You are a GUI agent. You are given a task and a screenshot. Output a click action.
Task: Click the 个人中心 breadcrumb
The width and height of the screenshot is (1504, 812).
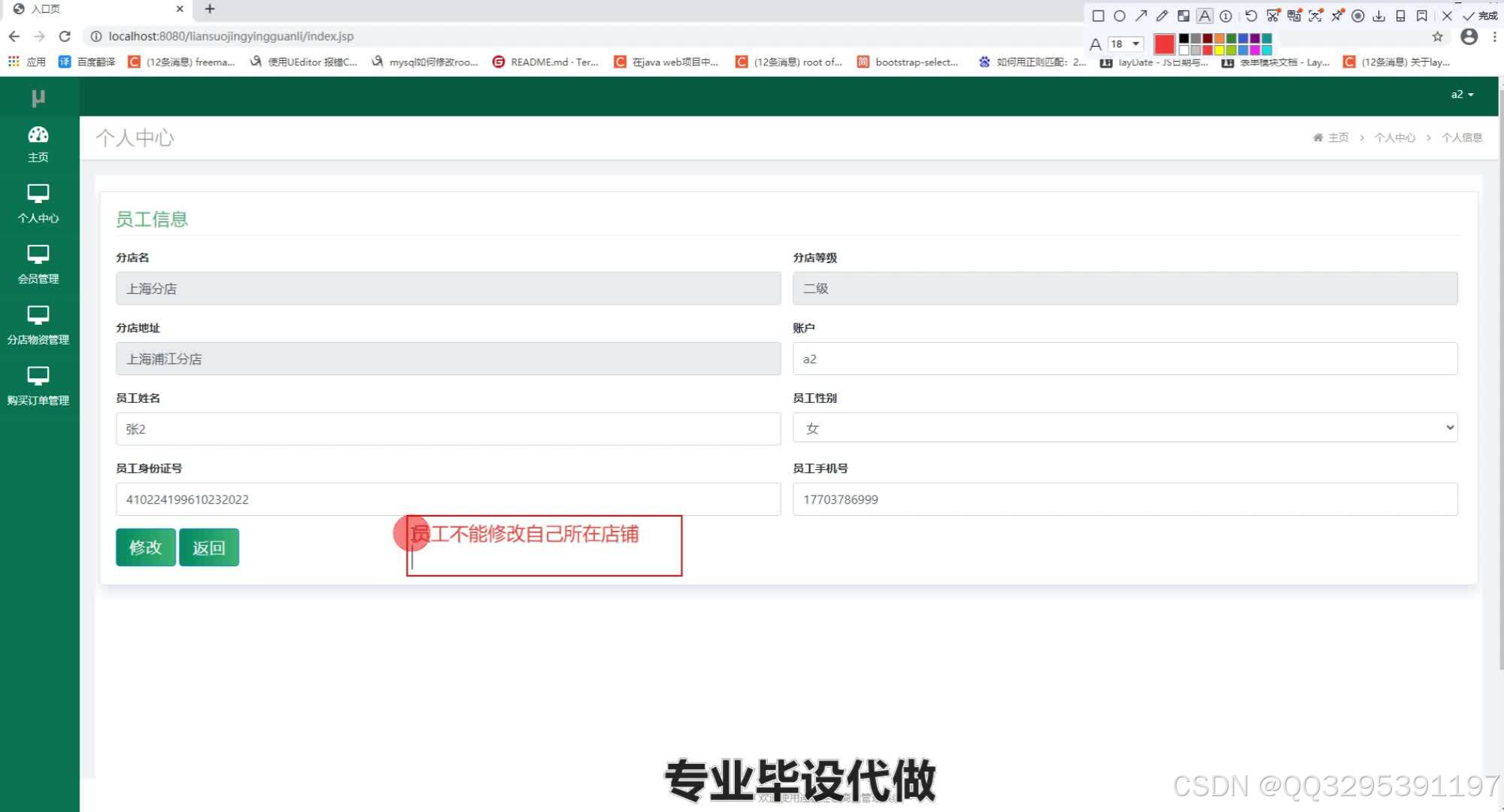tap(1395, 138)
